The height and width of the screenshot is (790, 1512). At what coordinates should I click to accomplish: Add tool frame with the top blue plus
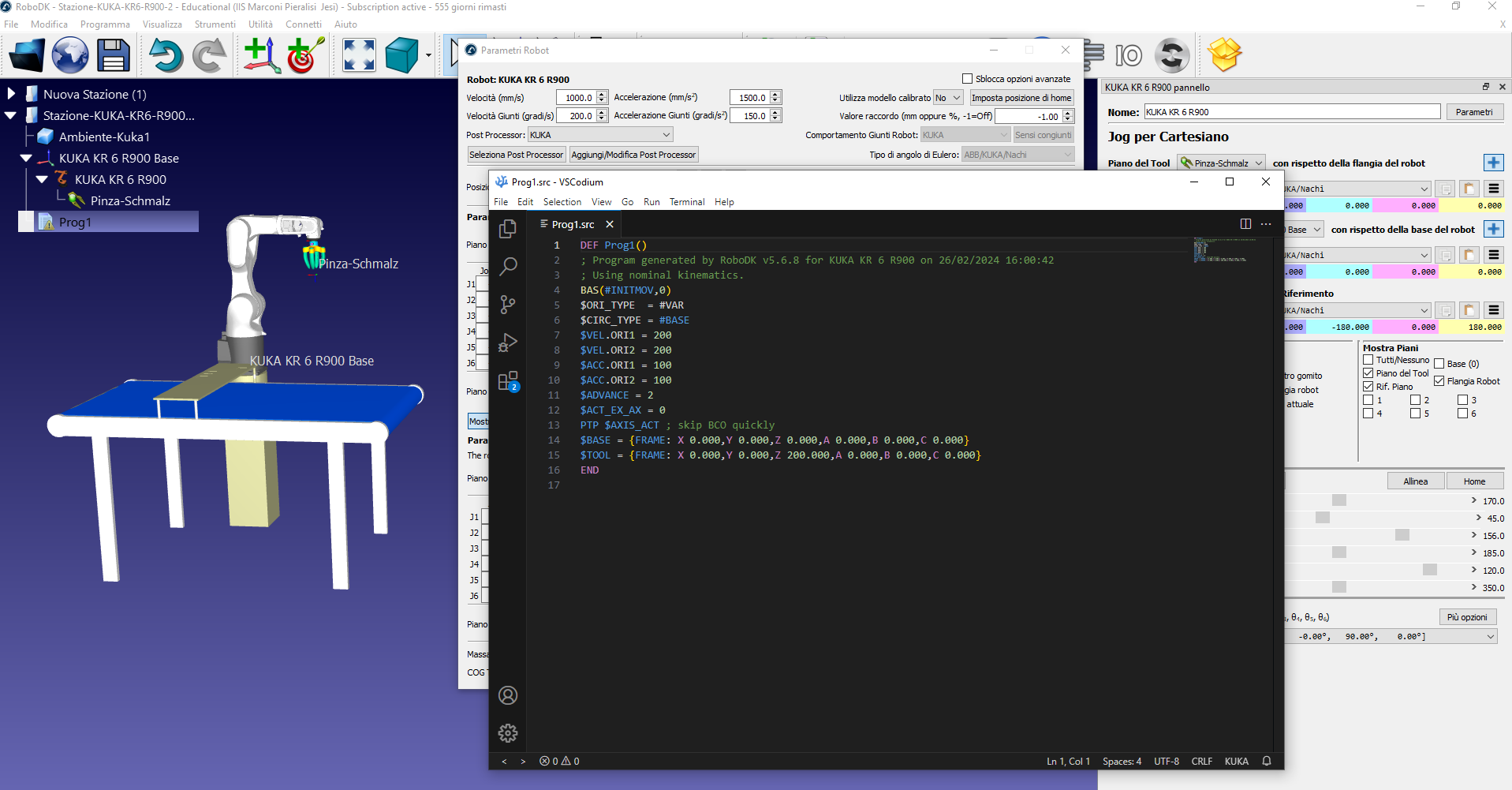click(x=1494, y=163)
